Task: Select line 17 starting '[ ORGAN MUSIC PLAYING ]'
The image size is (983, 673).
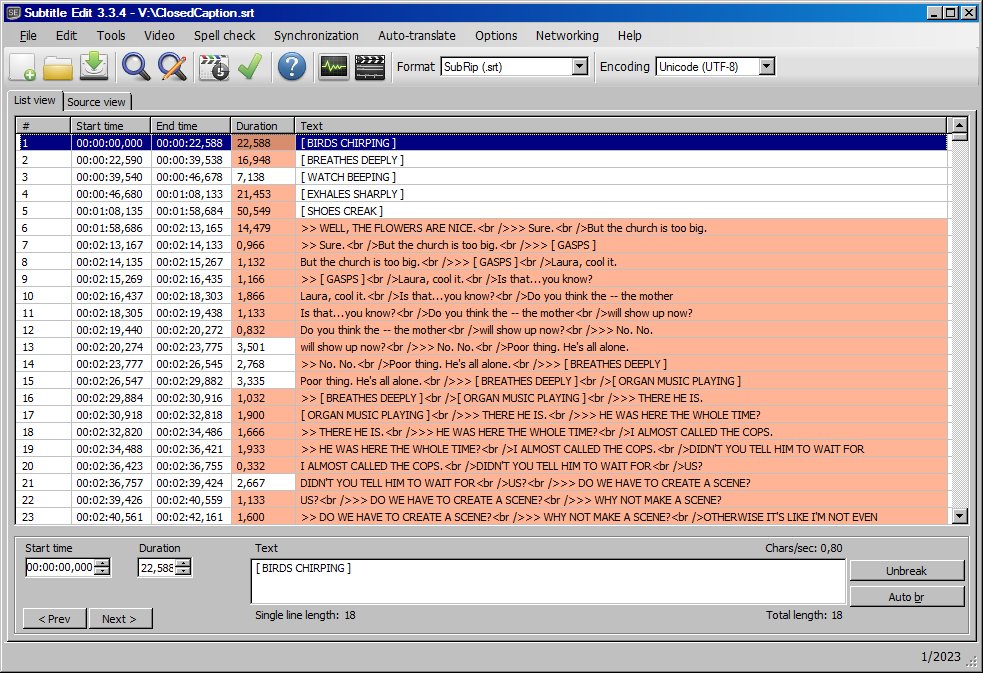Action: 481,415
